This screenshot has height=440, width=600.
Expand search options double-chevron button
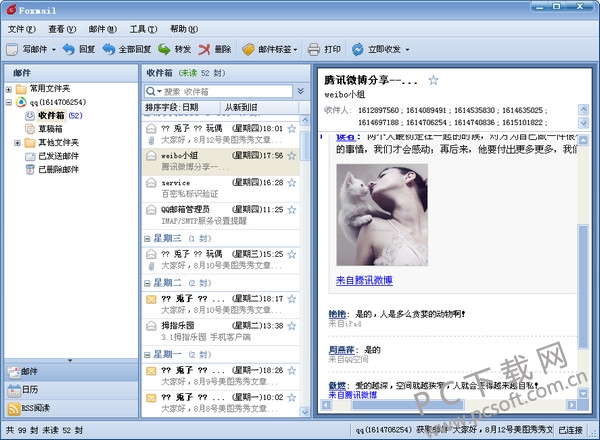pos(301,91)
